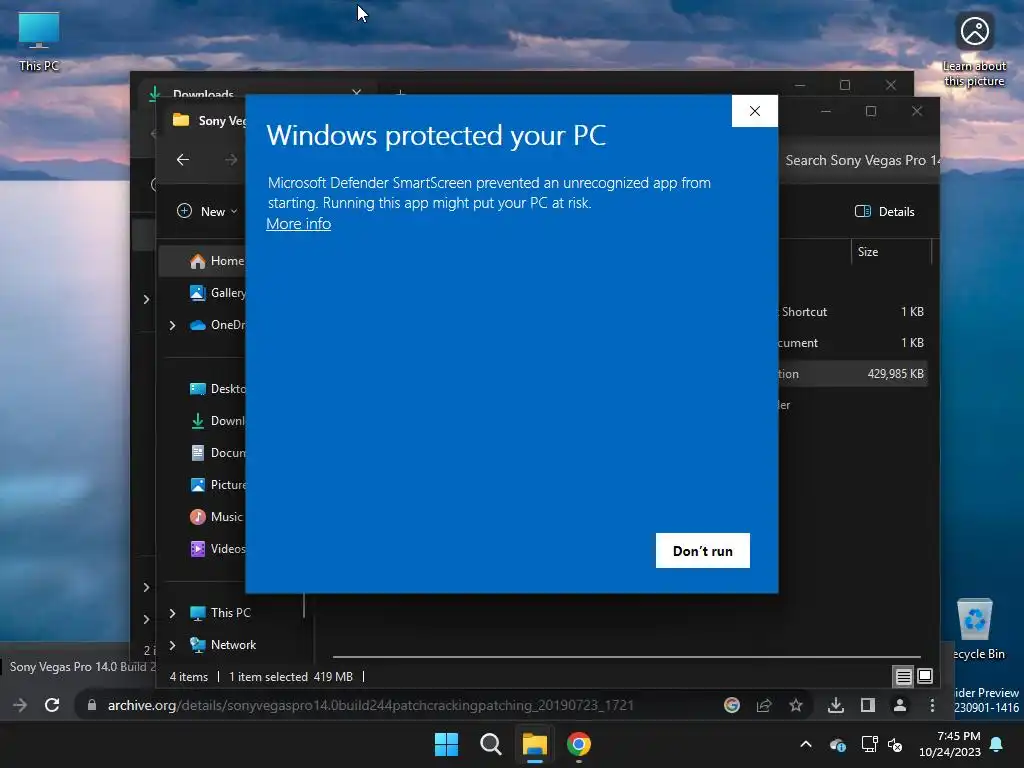This screenshot has height=768, width=1024.
Task: Expand the Network tree node
Action: point(172,645)
